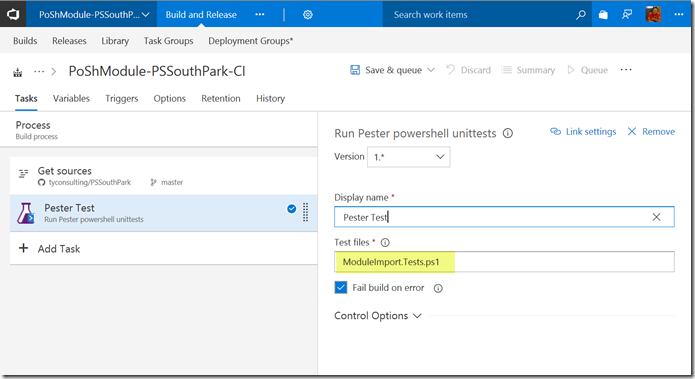Switch to the Retention tab
The height and width of the screenshot is (379, 695).
221,98
